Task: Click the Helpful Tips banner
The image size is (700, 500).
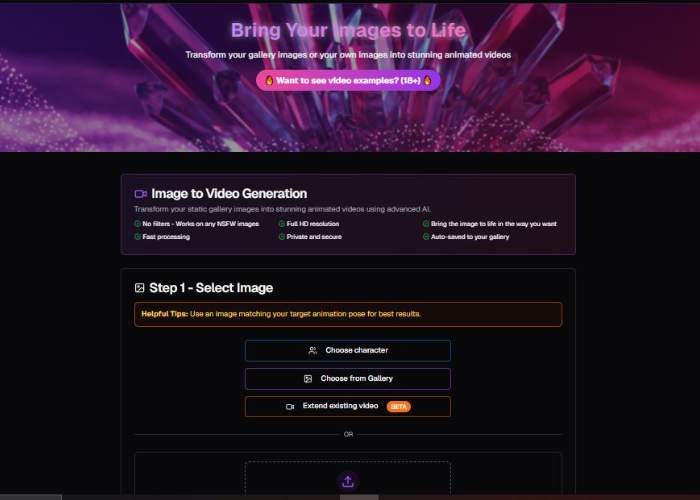Action: pyautogui.click(x=348, y=314)
